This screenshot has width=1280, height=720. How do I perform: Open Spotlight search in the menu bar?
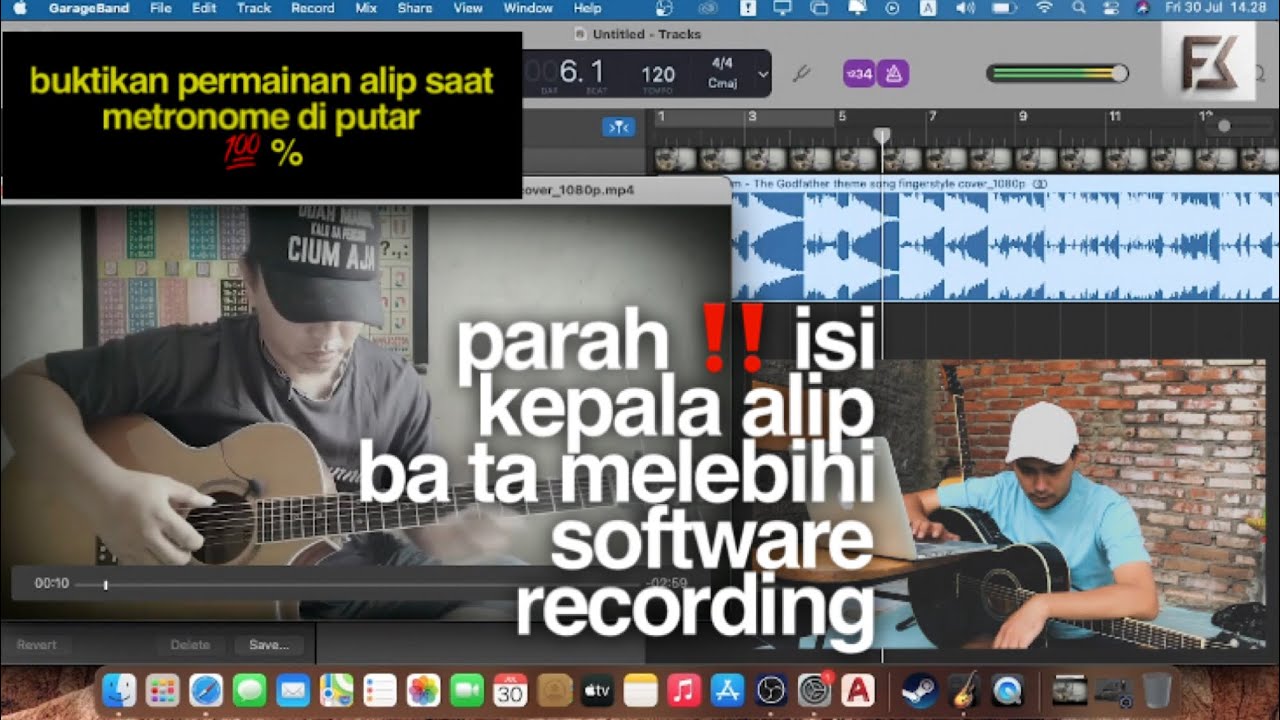(1077, 8)
